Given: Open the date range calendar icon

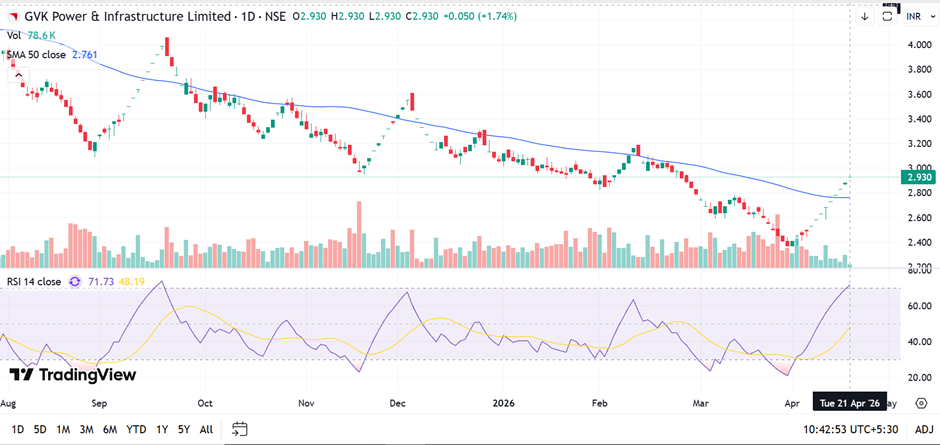Looking at the screenshot, I should [x=240, y=429].
